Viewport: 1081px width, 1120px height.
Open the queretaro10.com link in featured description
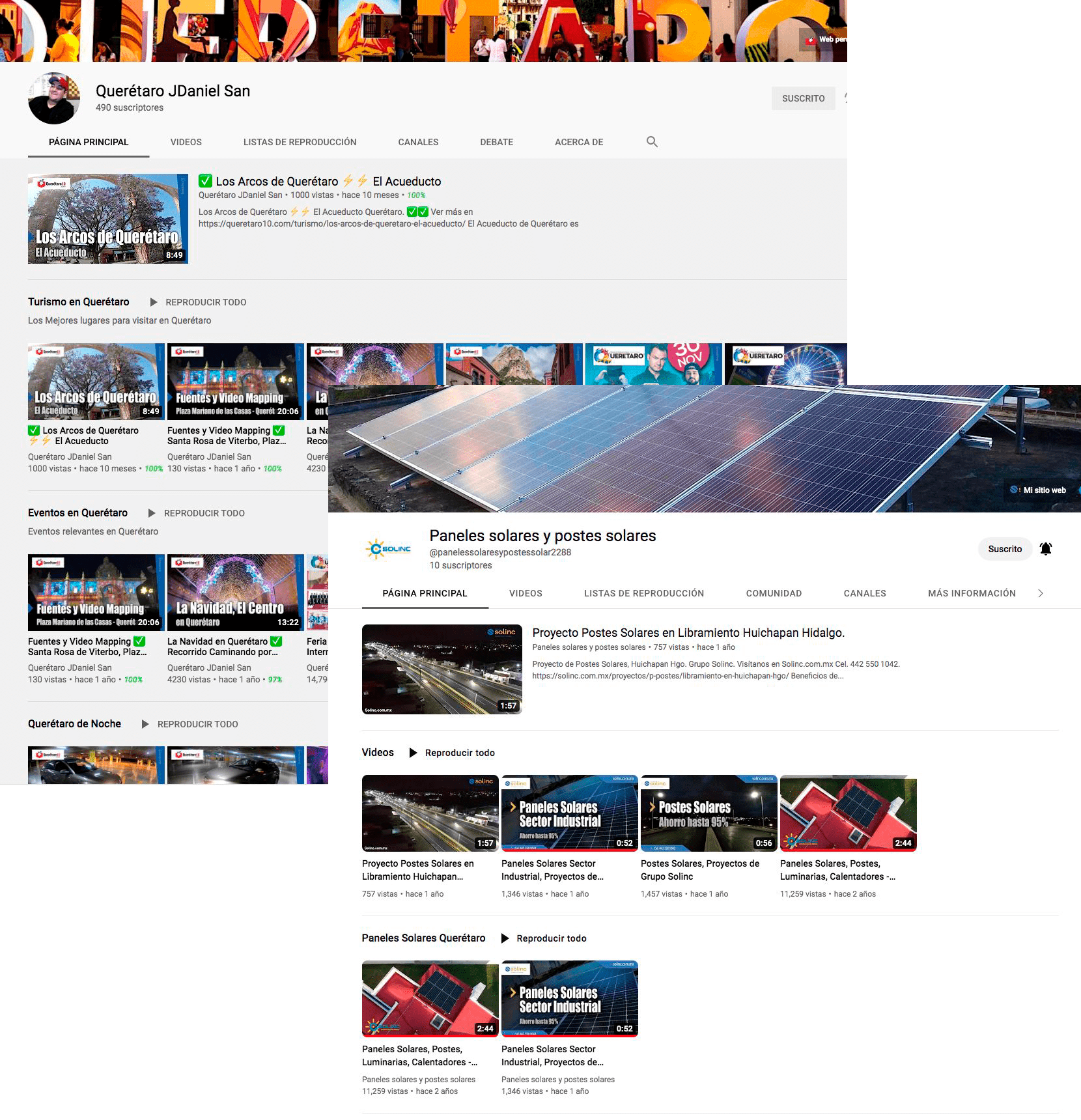(x=332, y=223)
